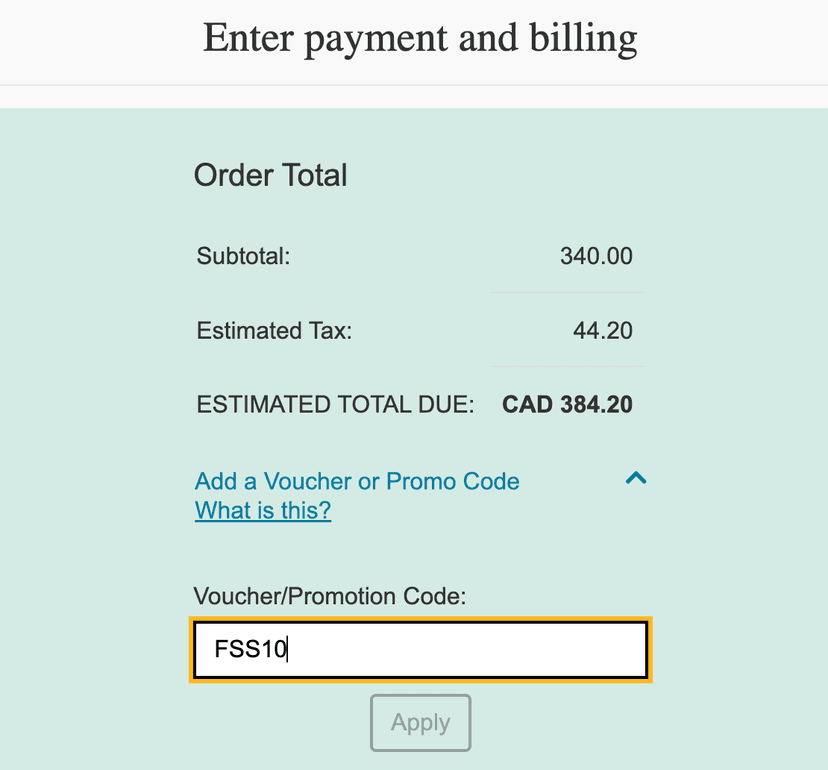This screenshot has width=828, height=770.
Task: Click the Order Total heading
Action: tap(270, 176)
